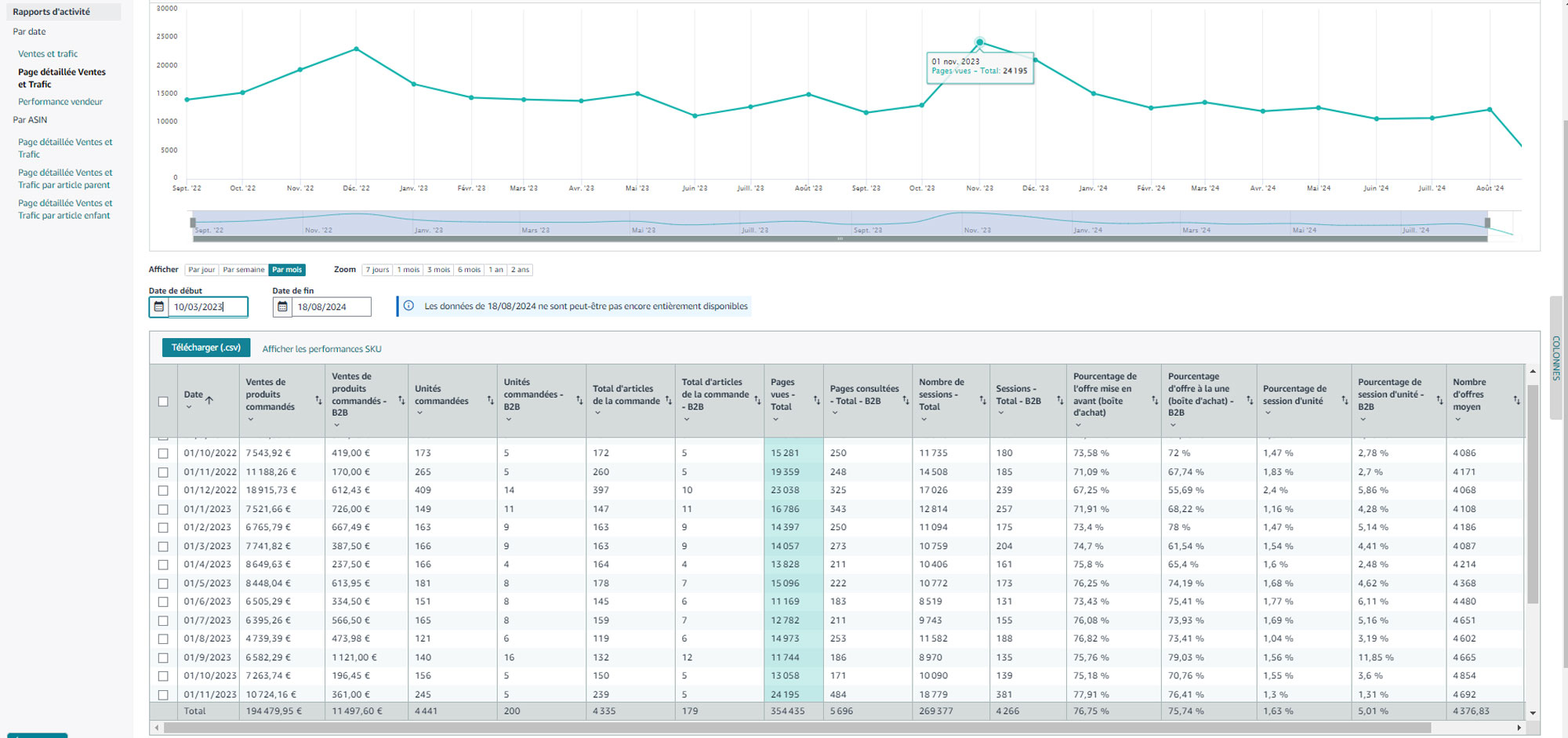
Task: Click sort icon for Nombre de sessions - Total
Action: pos(982,400)
